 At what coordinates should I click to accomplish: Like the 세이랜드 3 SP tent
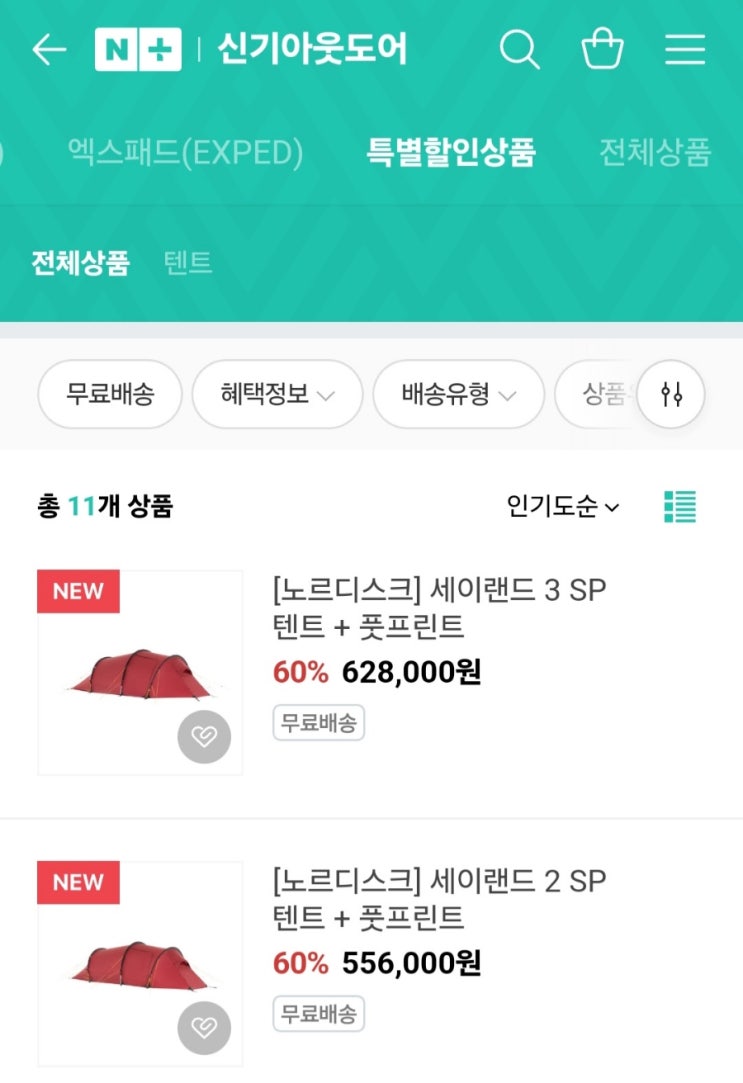tap(204, 736)
